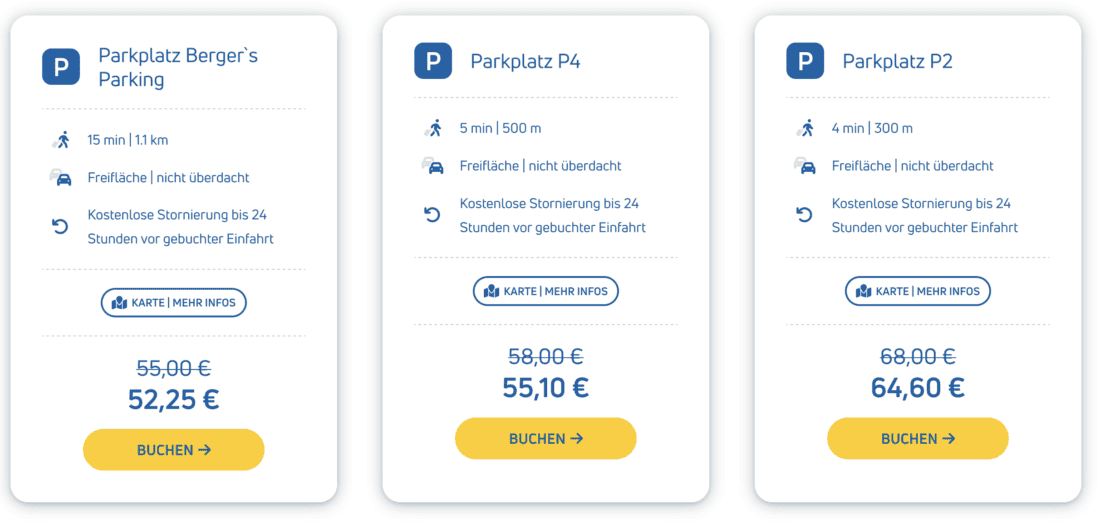
Task: Click the 64,60 € discounted price
Action: click(918, 388)
